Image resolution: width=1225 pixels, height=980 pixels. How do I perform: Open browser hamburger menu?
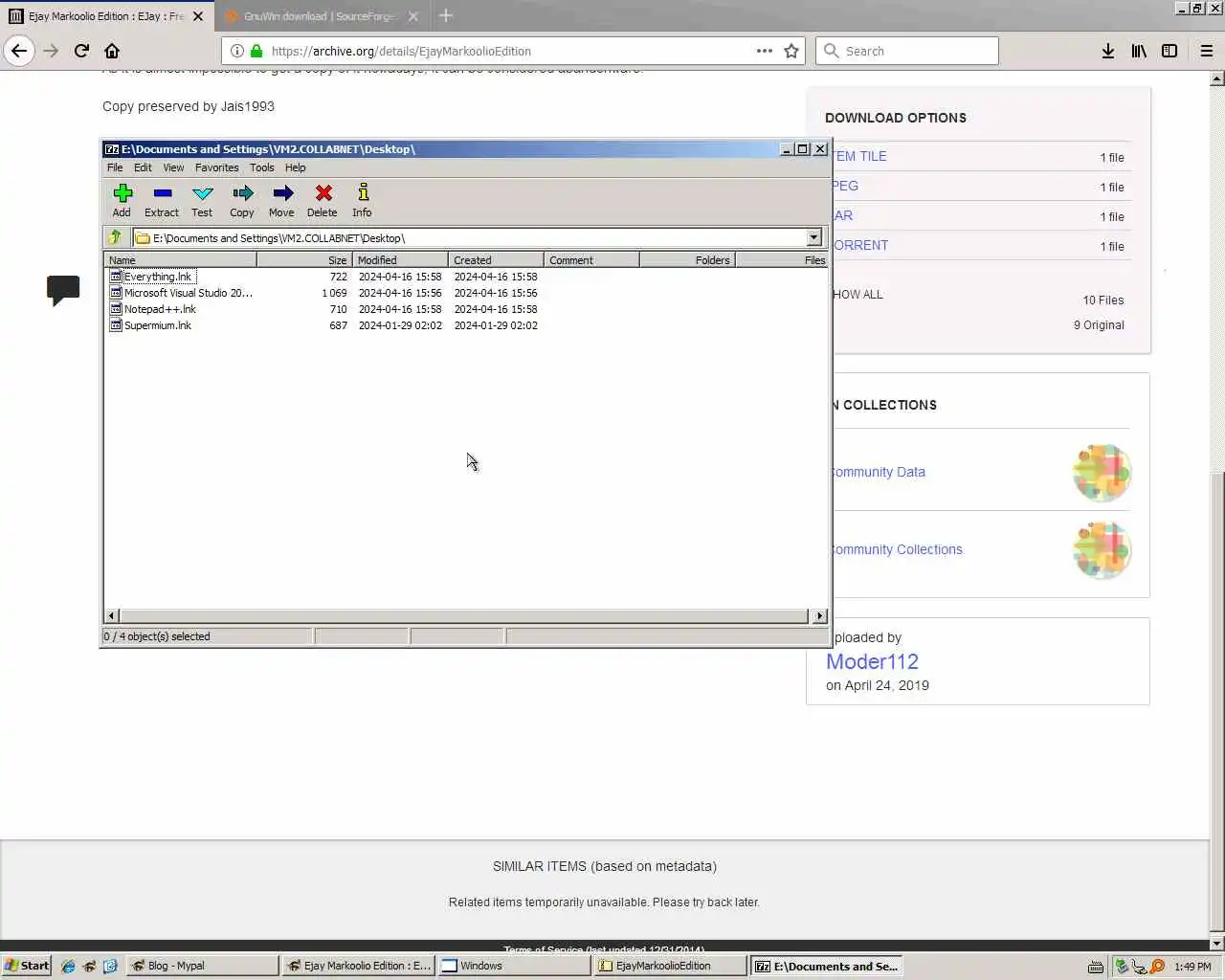(1206, 51)
